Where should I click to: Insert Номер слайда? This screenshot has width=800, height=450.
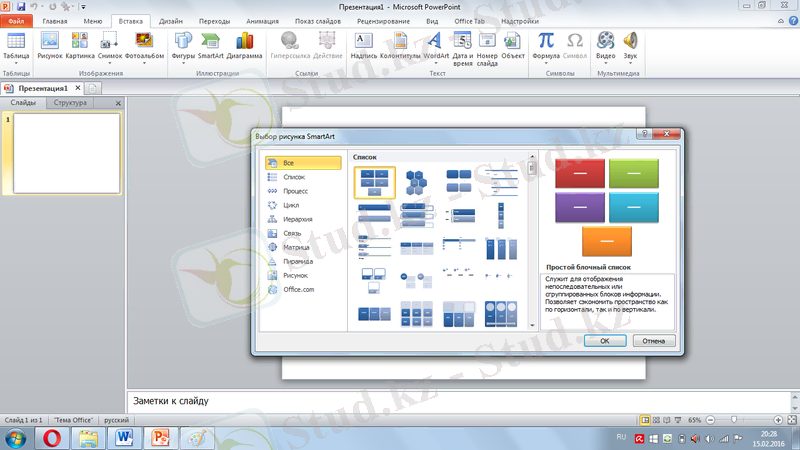pos(487,49)
